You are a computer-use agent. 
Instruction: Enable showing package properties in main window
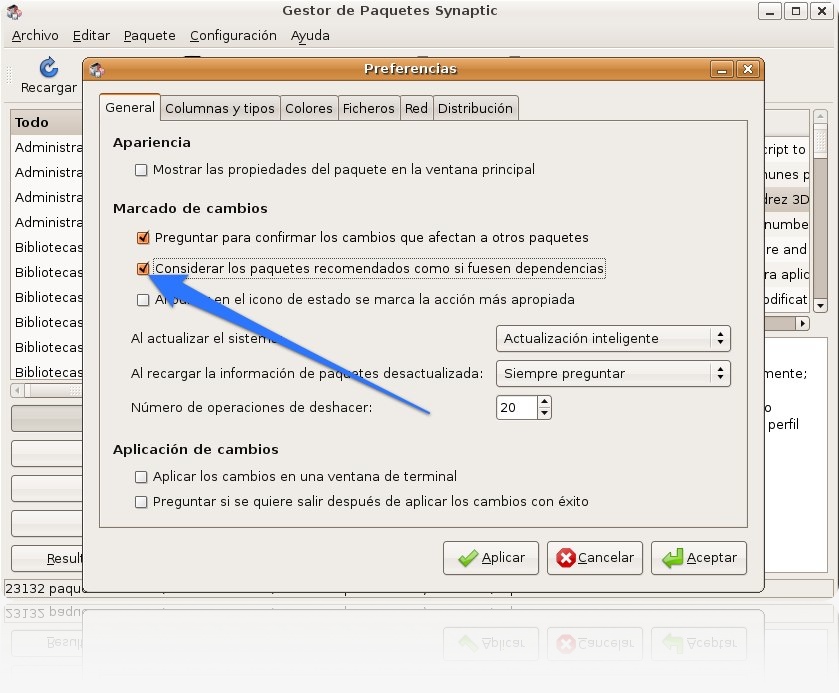(x=141, y=170)
